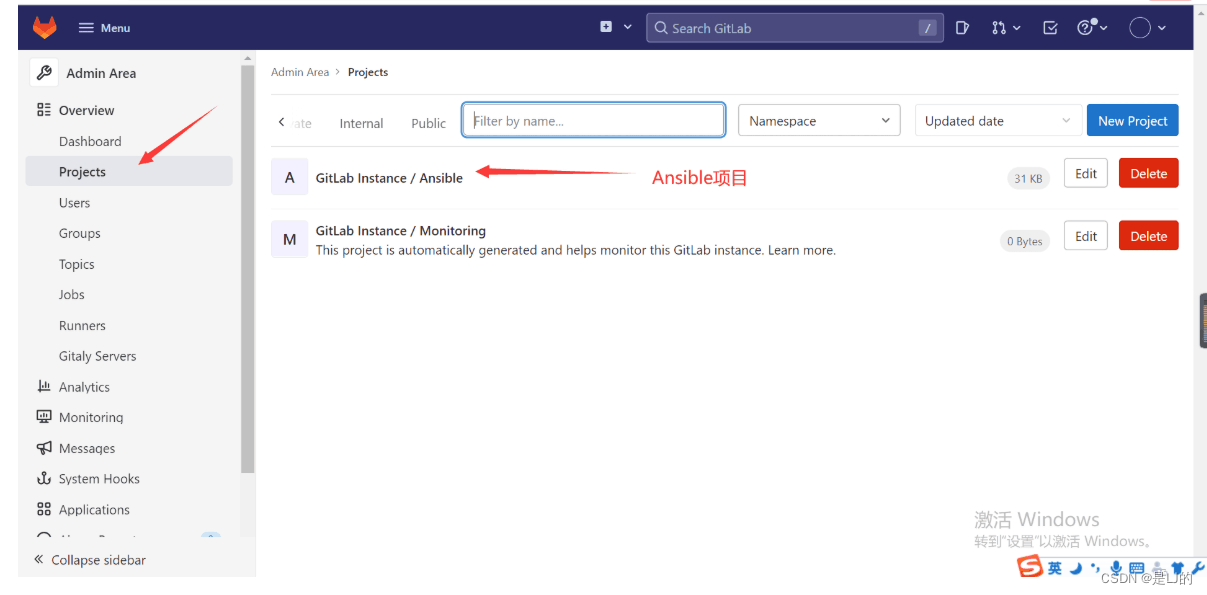Open the hamburger Menu
1207x595 pixels.
coord(105,28)
